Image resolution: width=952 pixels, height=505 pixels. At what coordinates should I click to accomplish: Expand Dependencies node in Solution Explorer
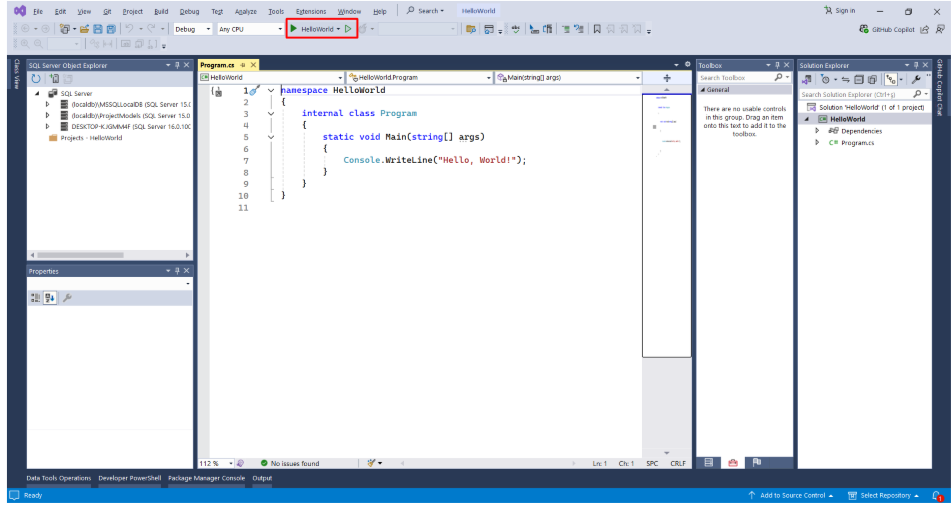(x=817, y=131)
